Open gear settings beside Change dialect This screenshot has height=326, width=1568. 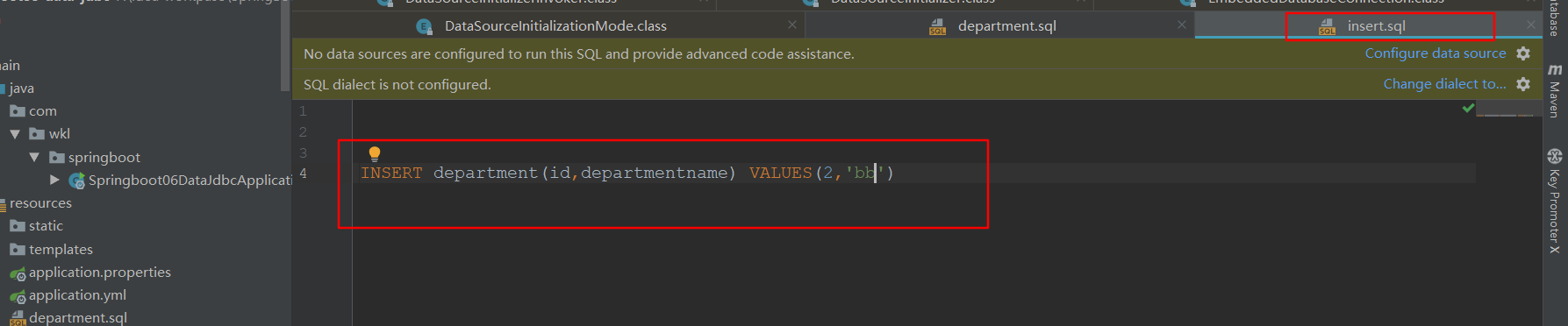pos(1523,84)
